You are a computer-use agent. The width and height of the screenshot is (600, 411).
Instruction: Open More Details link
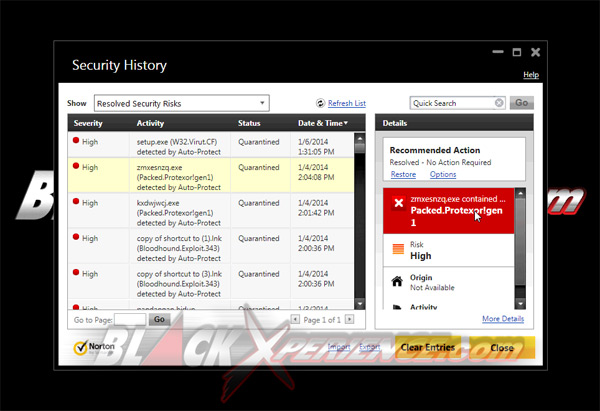pyautogui.click(x=503, y=319)
